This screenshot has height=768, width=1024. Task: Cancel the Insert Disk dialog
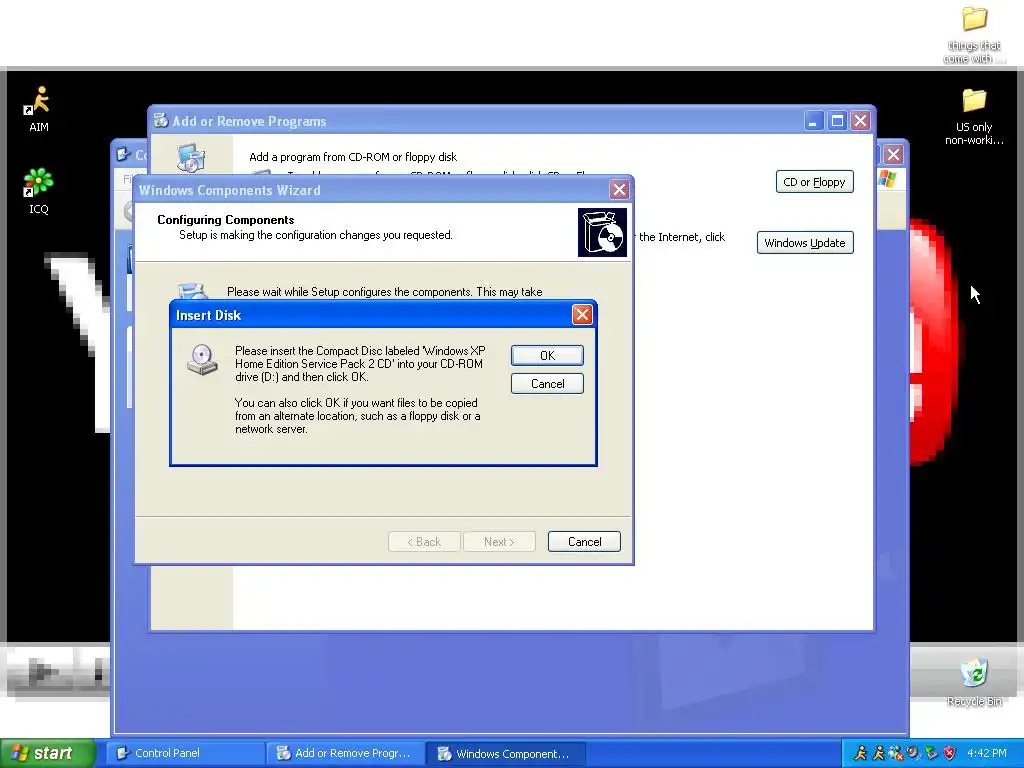tap(547, 384)
